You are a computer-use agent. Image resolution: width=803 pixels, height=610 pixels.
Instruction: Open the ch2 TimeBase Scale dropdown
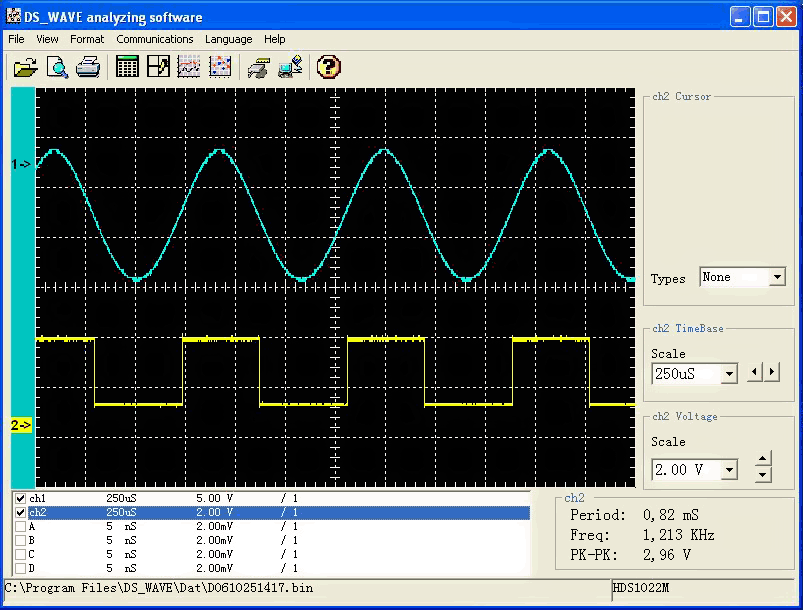point(728,374)
